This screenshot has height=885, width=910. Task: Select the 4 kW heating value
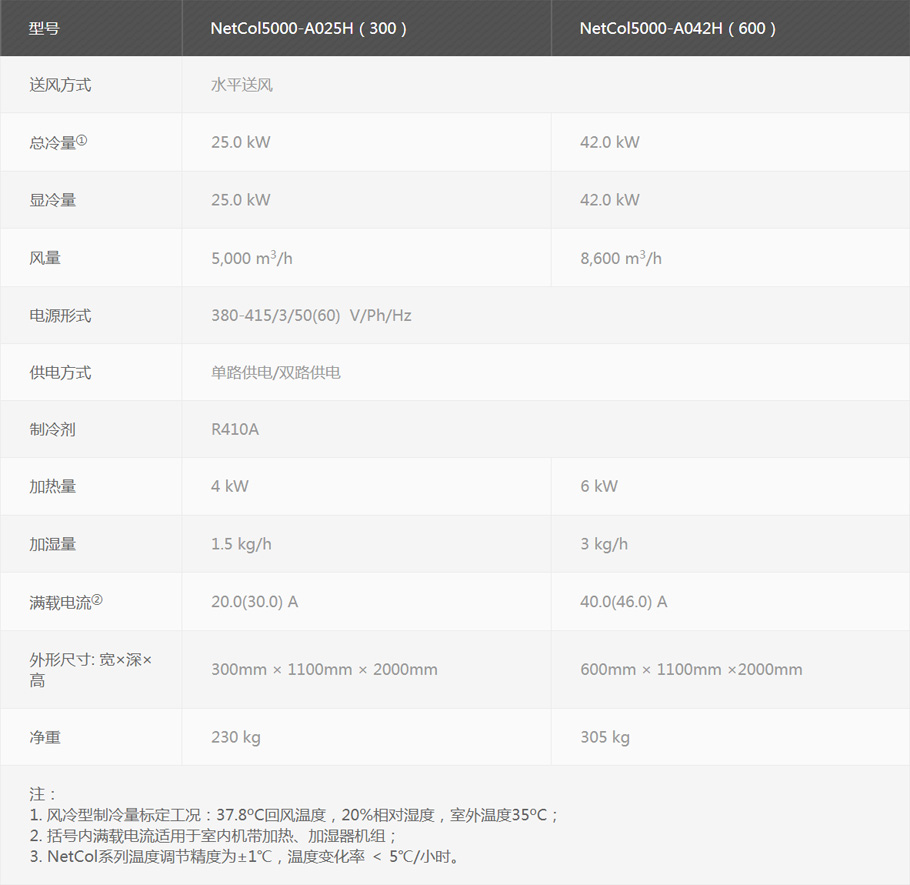click(230, 486)
